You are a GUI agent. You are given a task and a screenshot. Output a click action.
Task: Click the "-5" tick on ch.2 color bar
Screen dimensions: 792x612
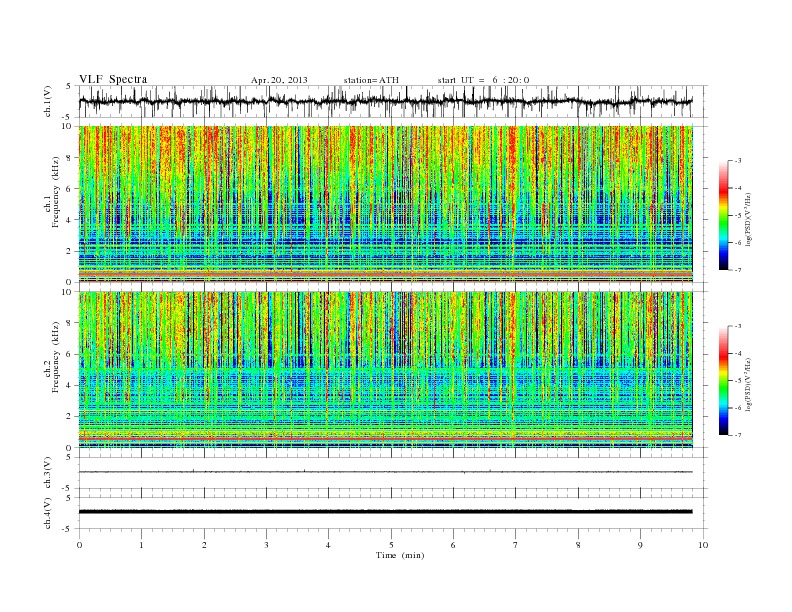pos(738,381)
